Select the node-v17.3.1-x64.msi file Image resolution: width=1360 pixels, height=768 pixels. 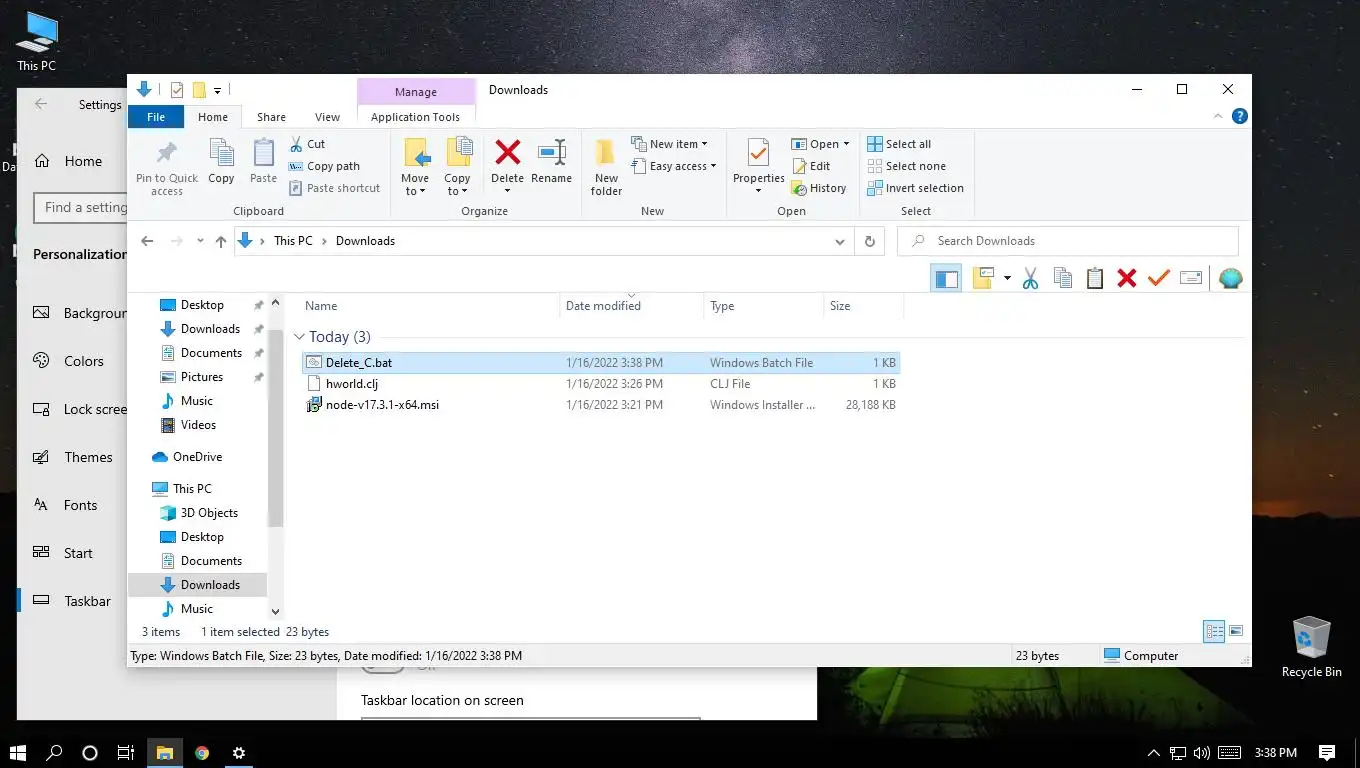382,405
